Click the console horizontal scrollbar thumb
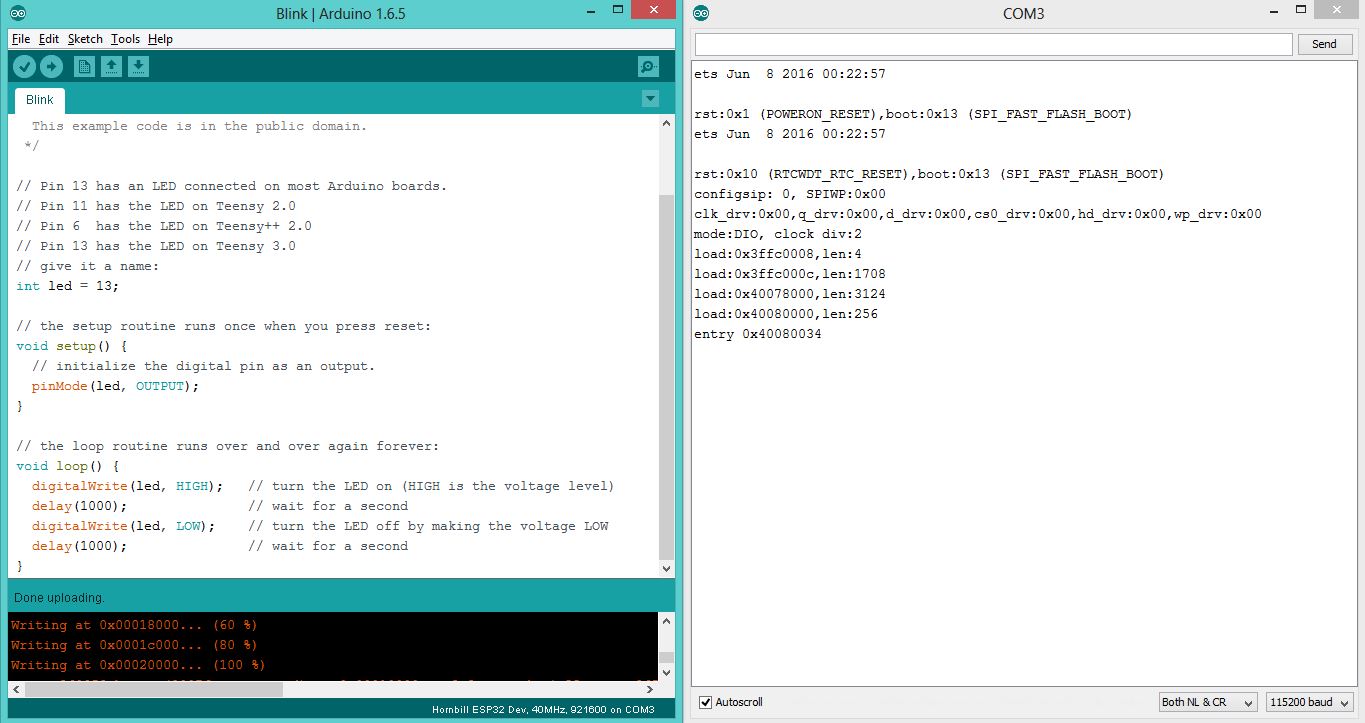The image size is (1365, 723). click(x=154, y=689)
